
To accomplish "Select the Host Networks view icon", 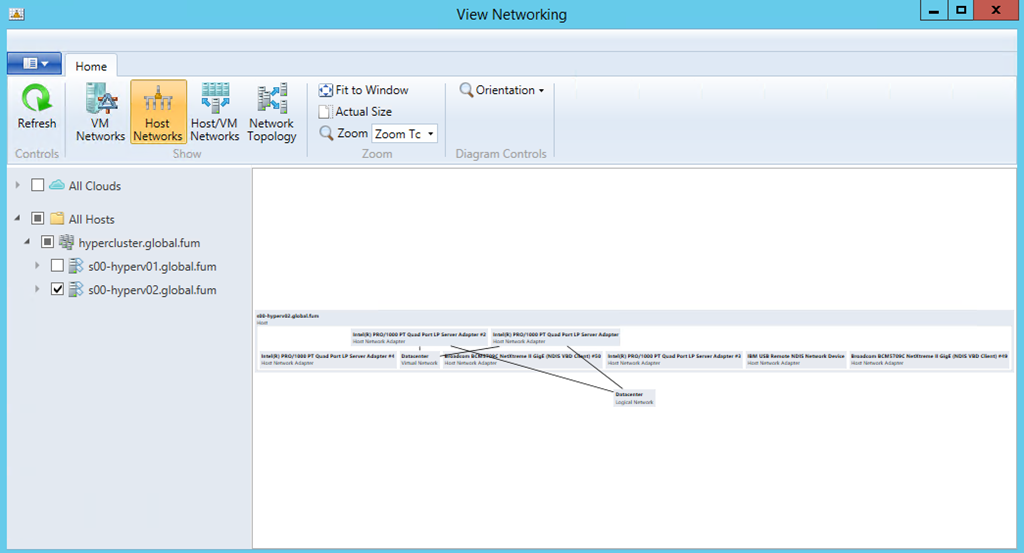I will click(x=158, y=100).
